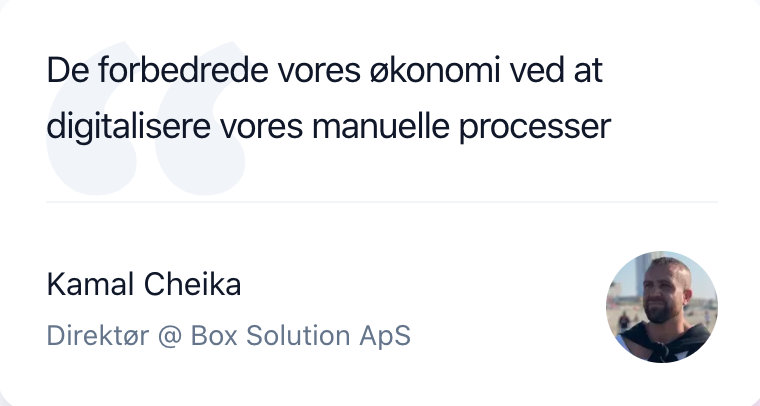Image resolution: width=760 pixels, height=406 pixels.
Task: Click the testimonial line starting with De forbedrede
Action: click(x=326, y=73)
